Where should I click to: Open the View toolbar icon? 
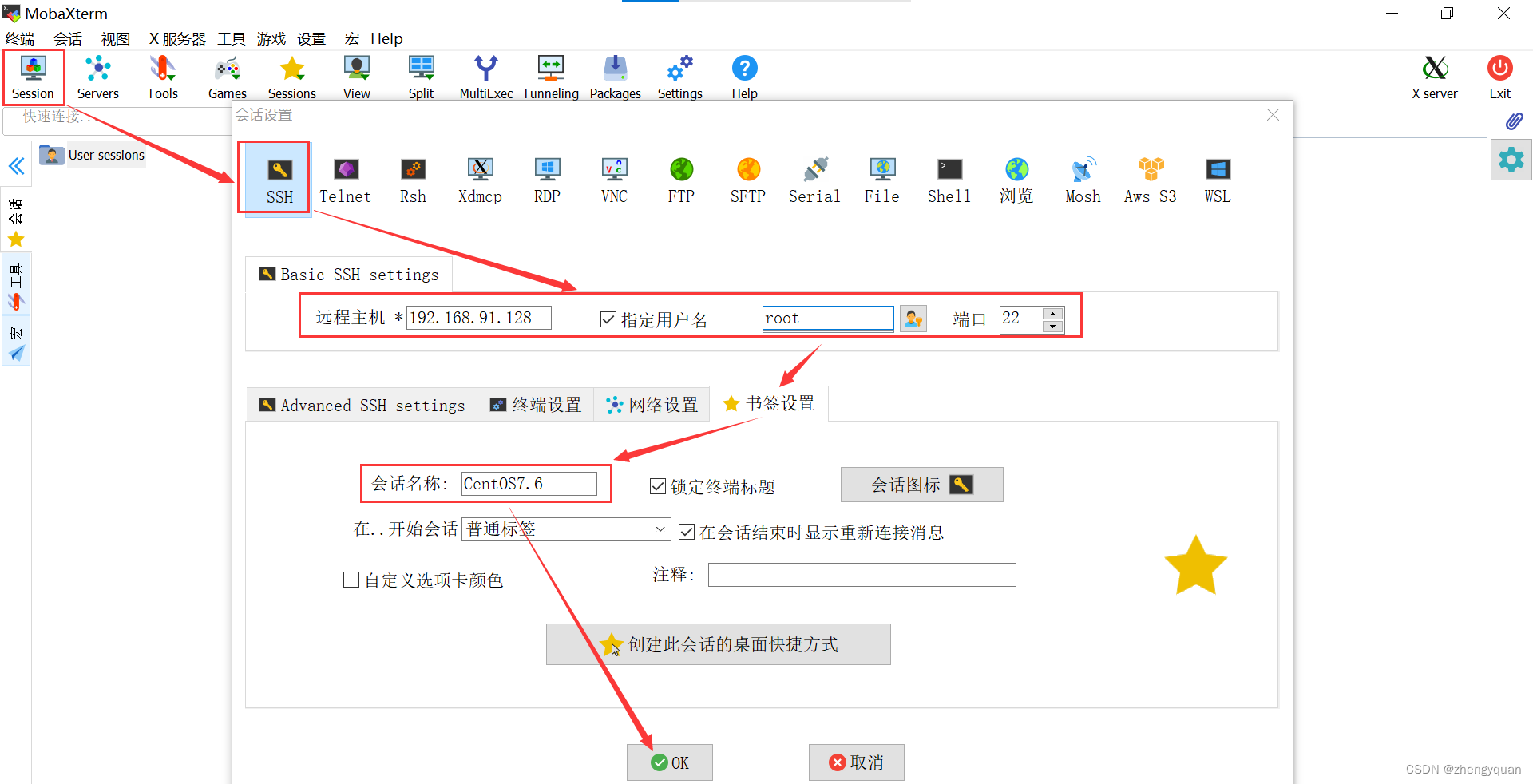coord(356,77)
